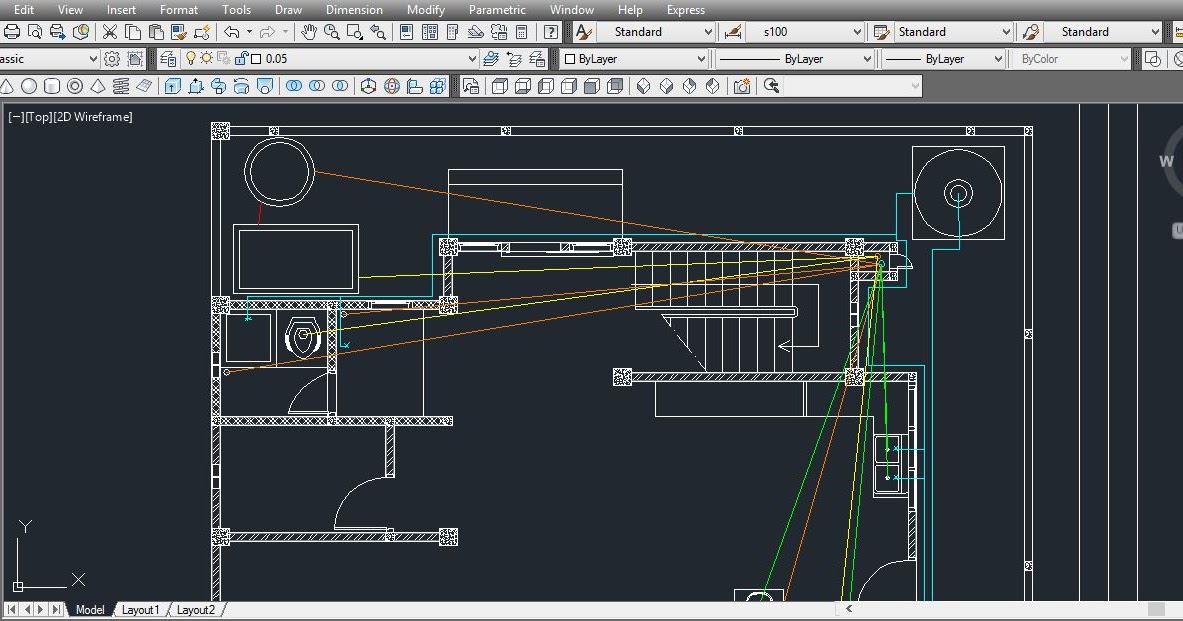Open the text style Standard dropdown
Image resolution: width=1183 pixels, height=621 pixels.
click(707, 31)
